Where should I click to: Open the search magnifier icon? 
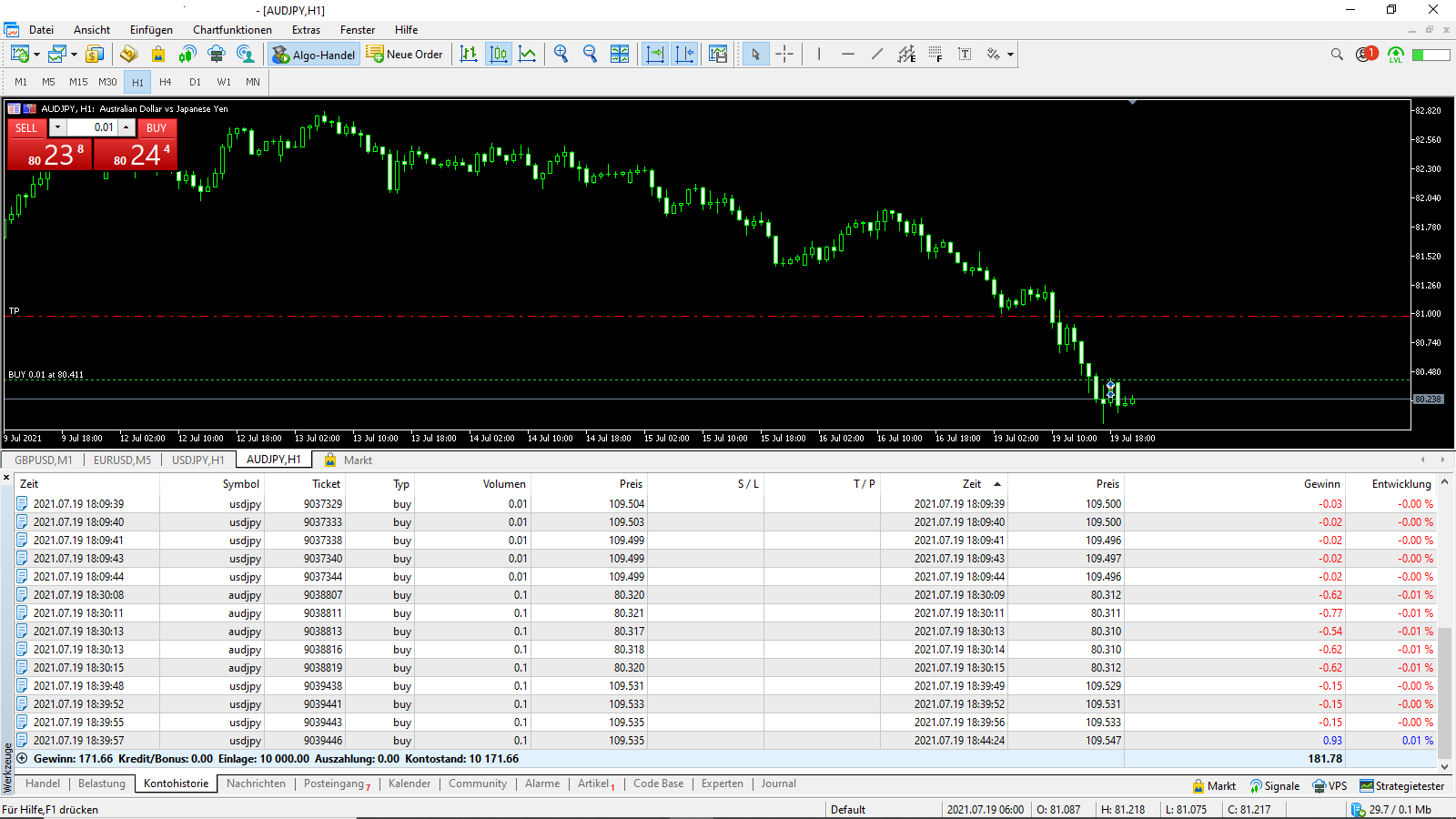point(1337,55)
